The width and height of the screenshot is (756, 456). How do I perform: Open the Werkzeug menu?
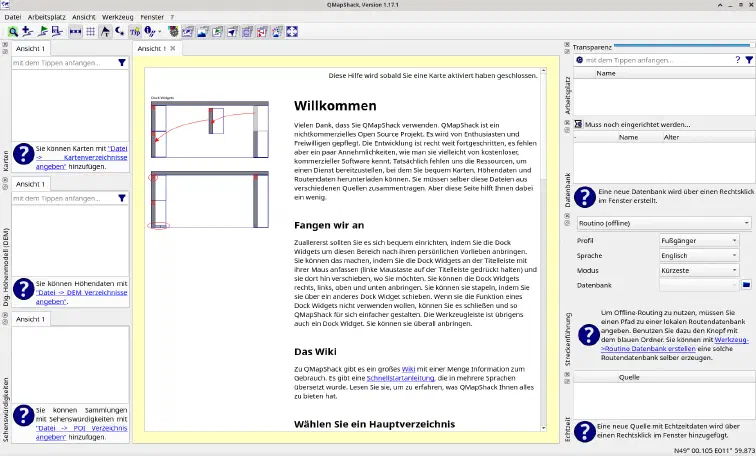(x=118, y=17)
